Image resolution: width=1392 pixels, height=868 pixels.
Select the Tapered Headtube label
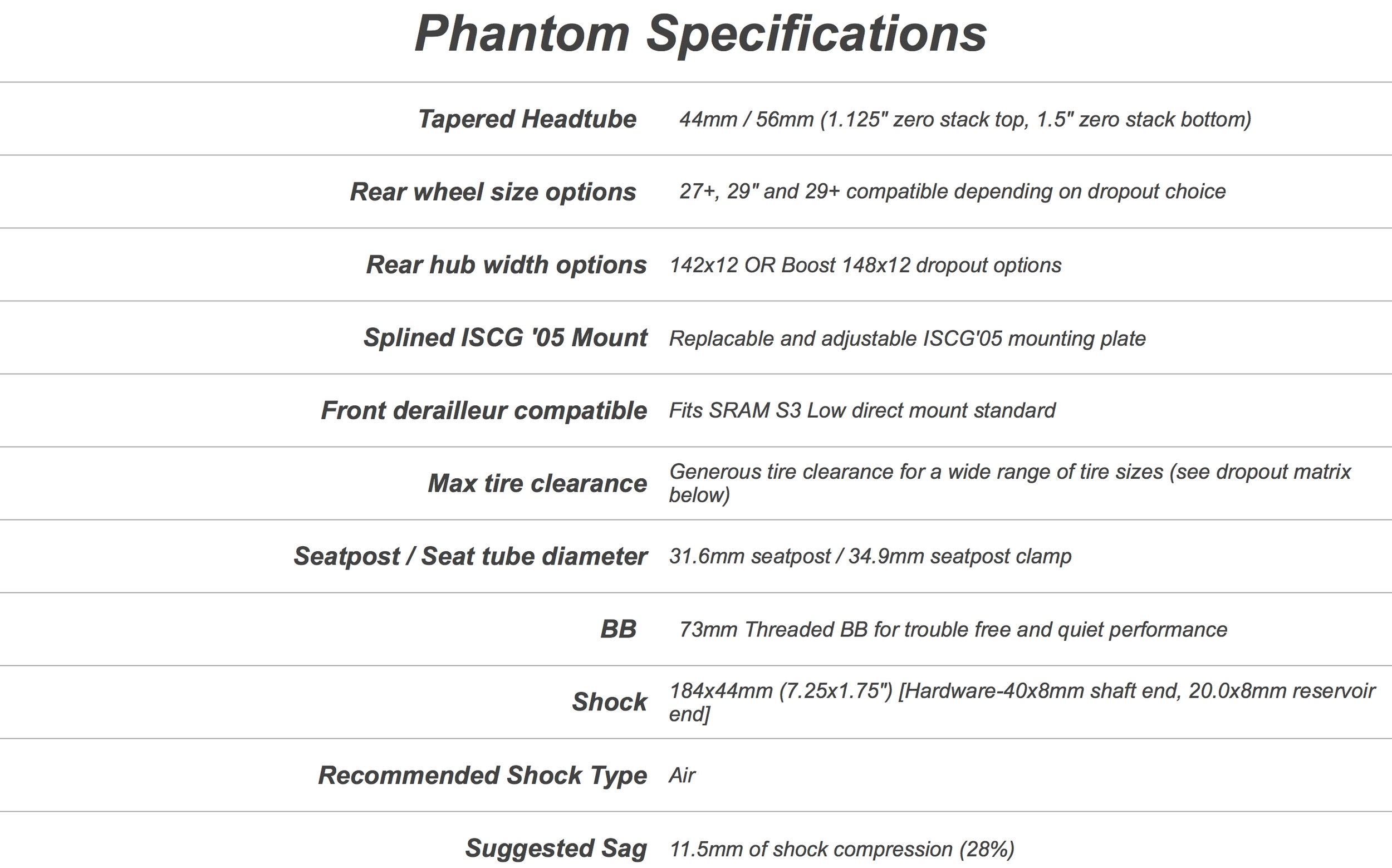pos(527,119)
